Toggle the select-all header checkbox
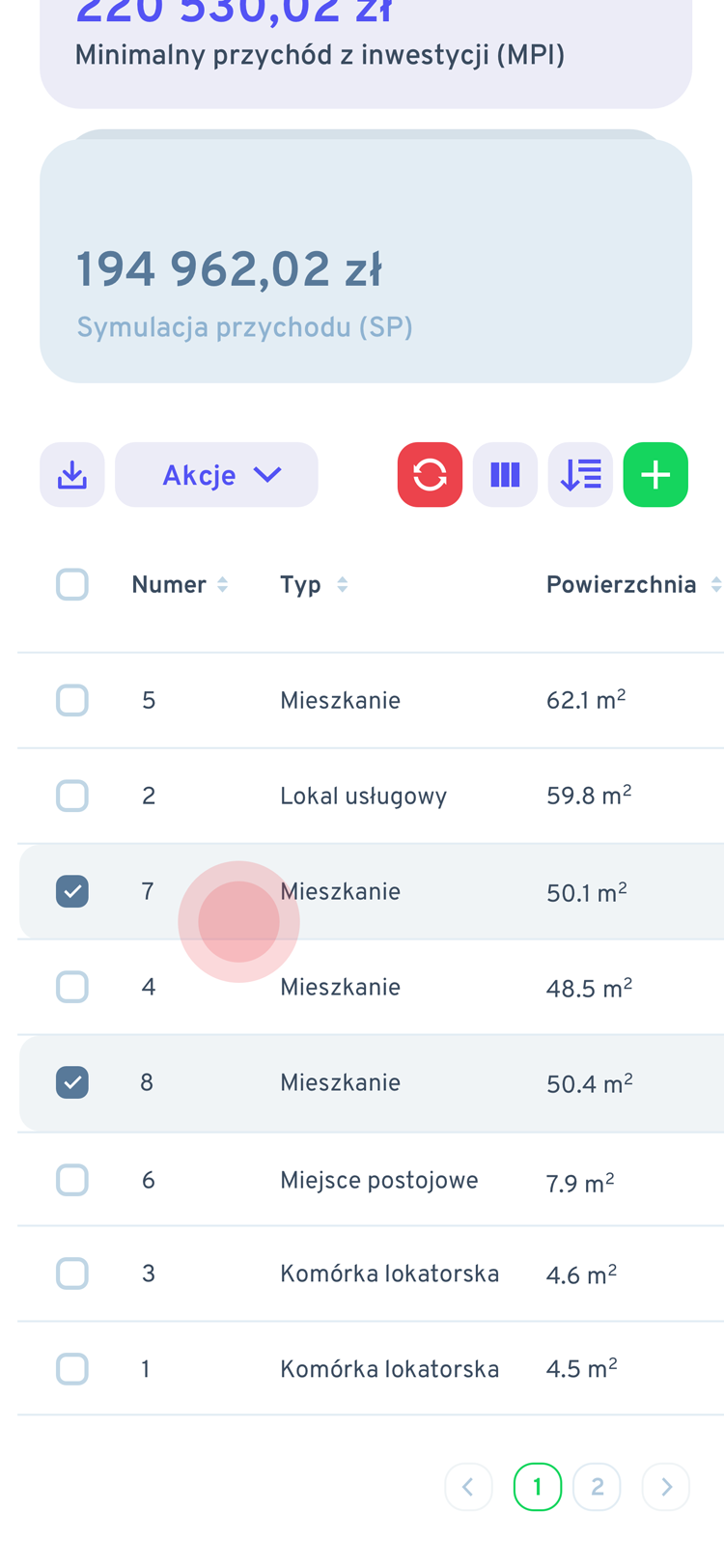This screenshot has height=1568, width=724. pos(72,585)
